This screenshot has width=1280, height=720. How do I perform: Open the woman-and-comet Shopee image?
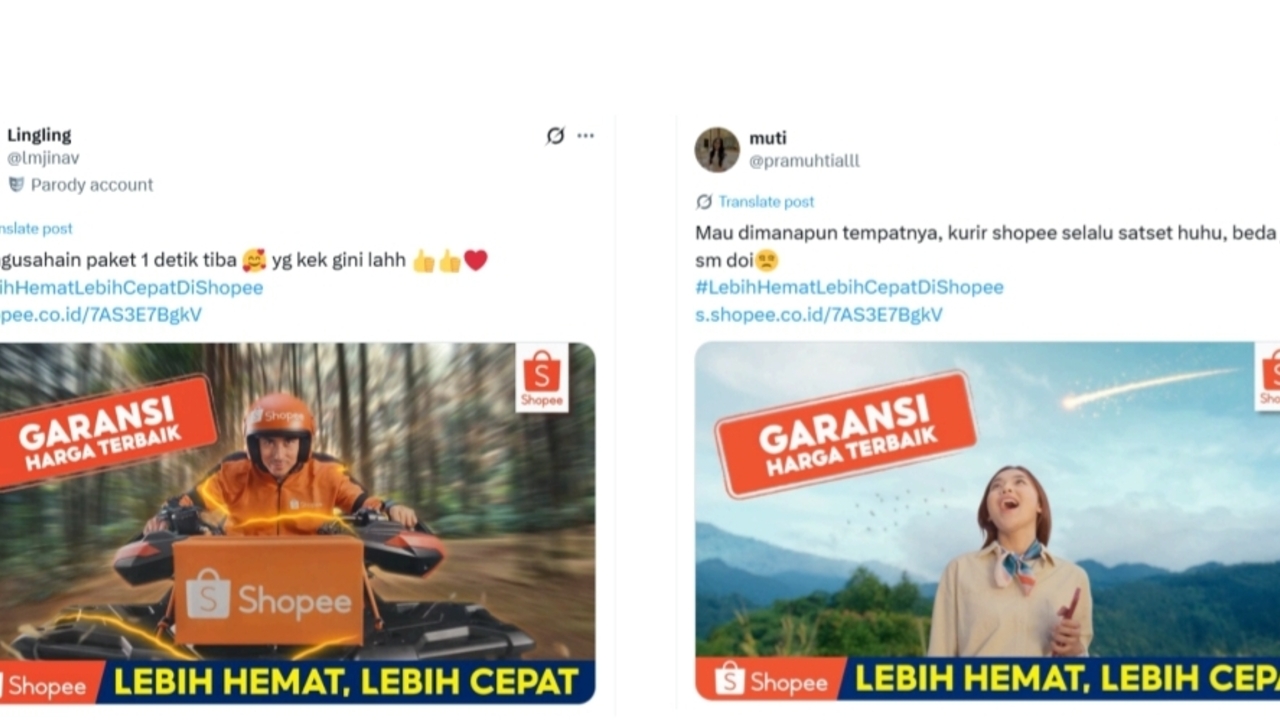(x=987, y=521)
